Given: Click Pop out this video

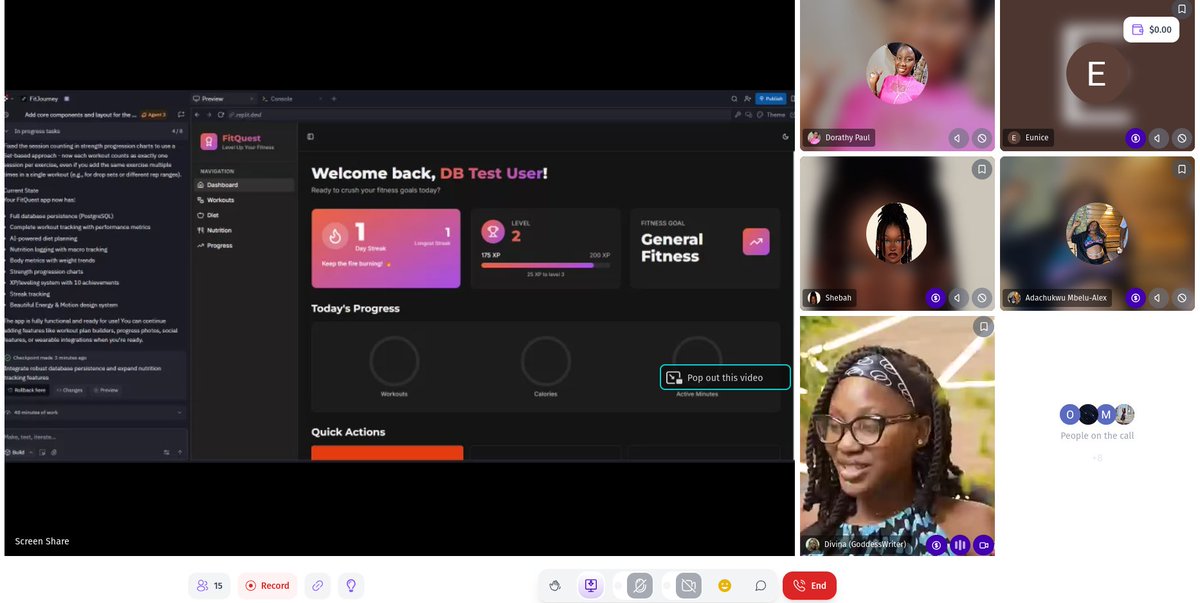Looking at the screenshot, I should 725,377.
